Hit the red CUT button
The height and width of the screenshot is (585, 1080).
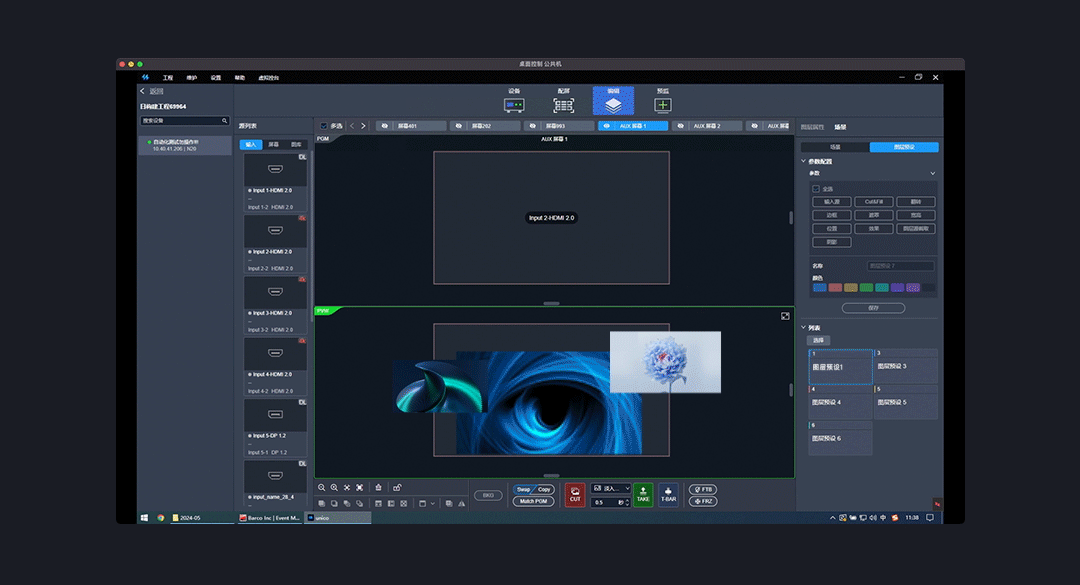tap(575, 495)
